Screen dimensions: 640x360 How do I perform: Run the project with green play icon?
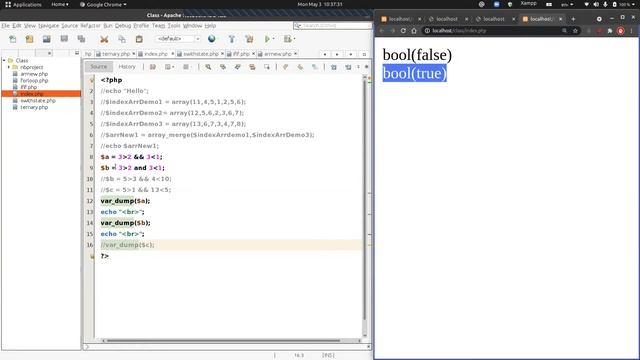click(x=267, y=39)
